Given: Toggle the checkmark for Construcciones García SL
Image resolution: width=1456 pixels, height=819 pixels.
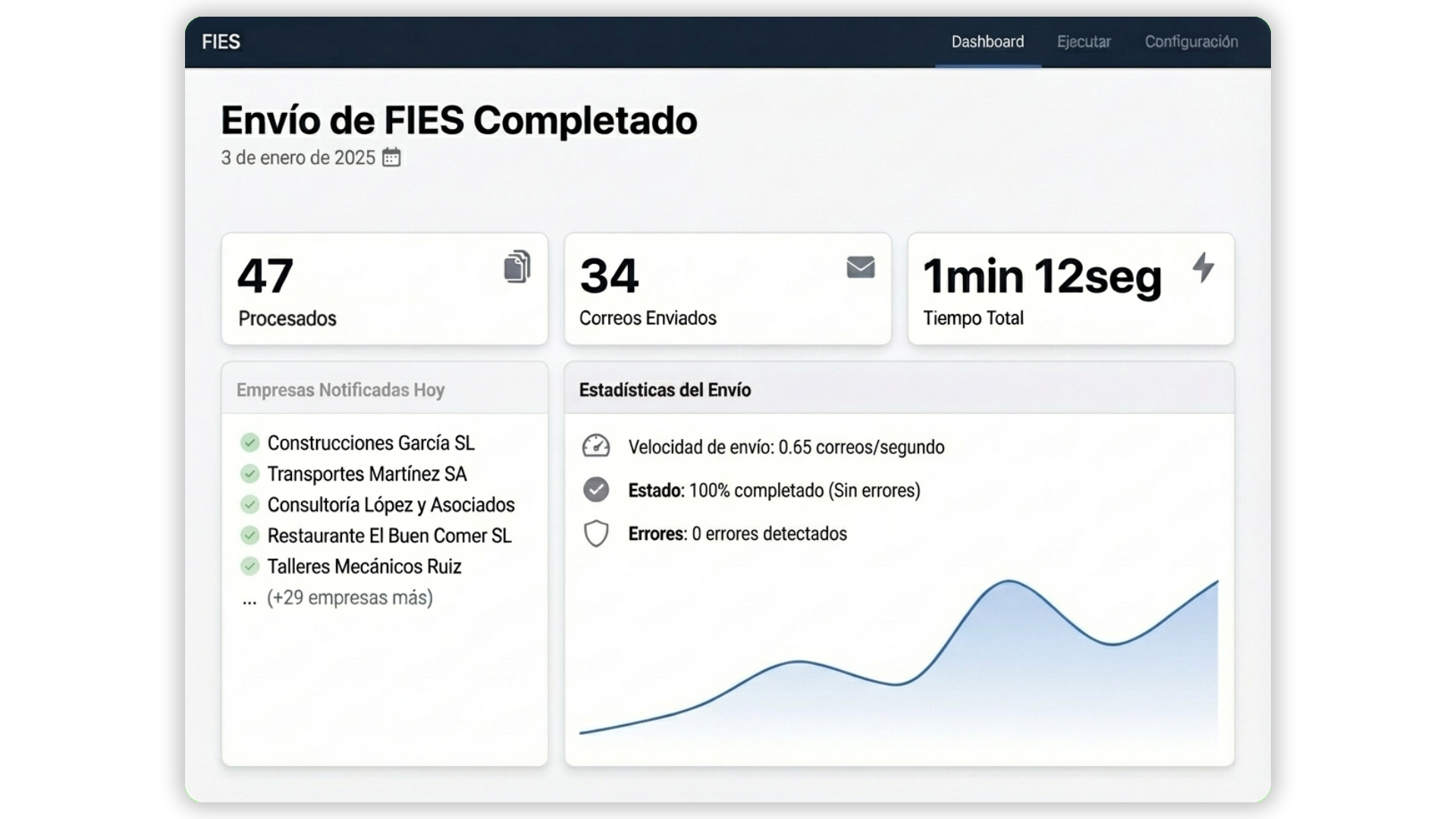Looking at the screenshot, I should tap(250, 443).
